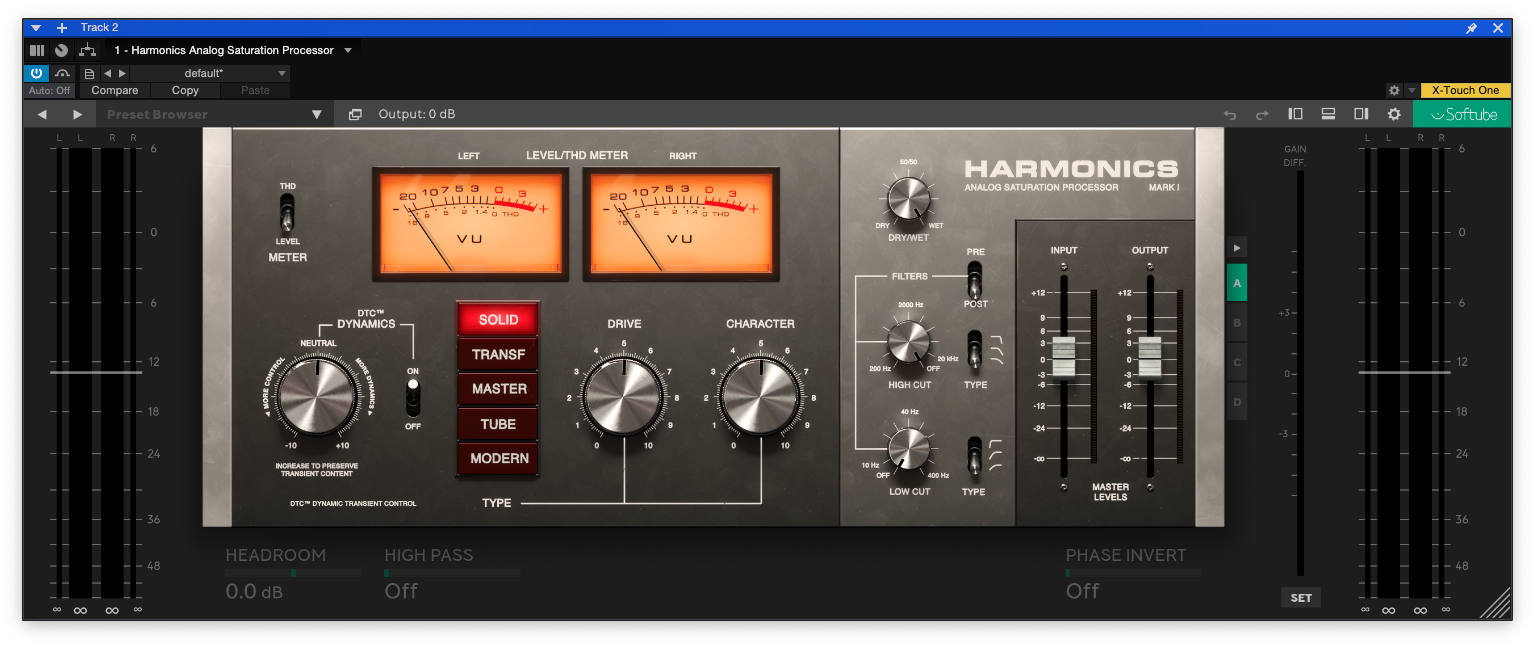Open Softube plugin settings gear
The image size is (1535, 647).
(1394, 114)
